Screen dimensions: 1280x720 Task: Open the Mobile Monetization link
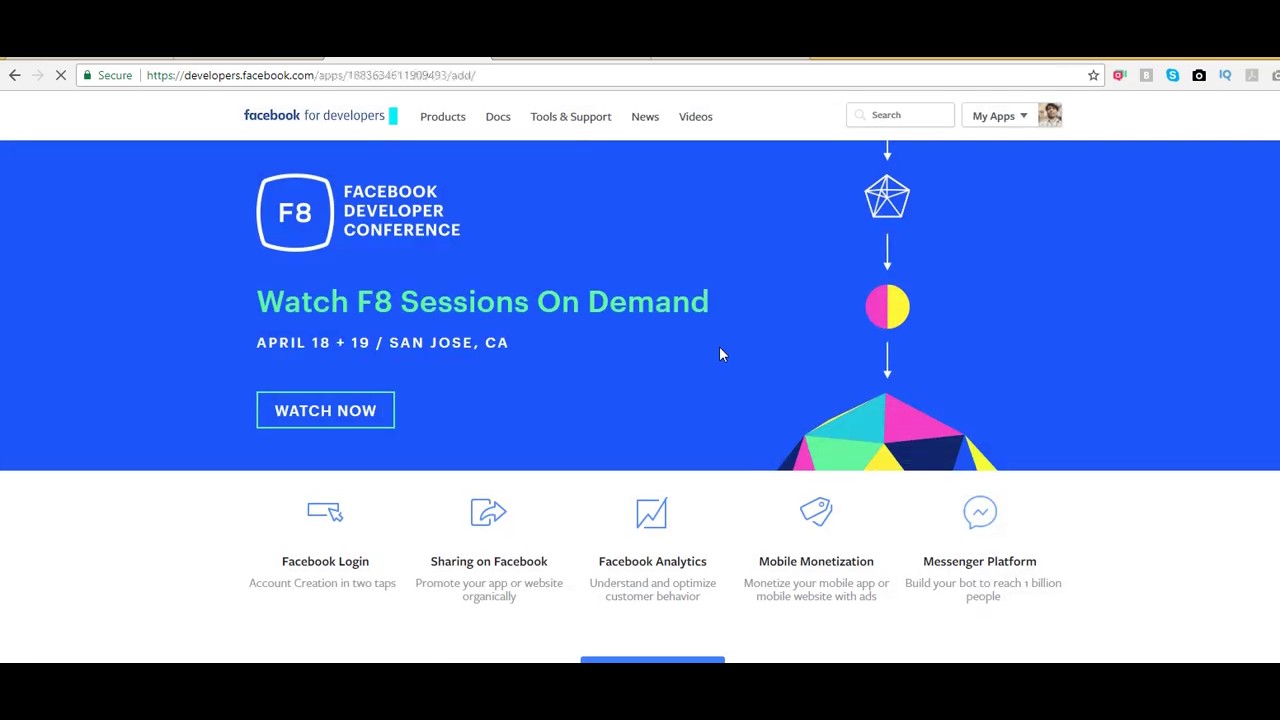coord(816,561)
